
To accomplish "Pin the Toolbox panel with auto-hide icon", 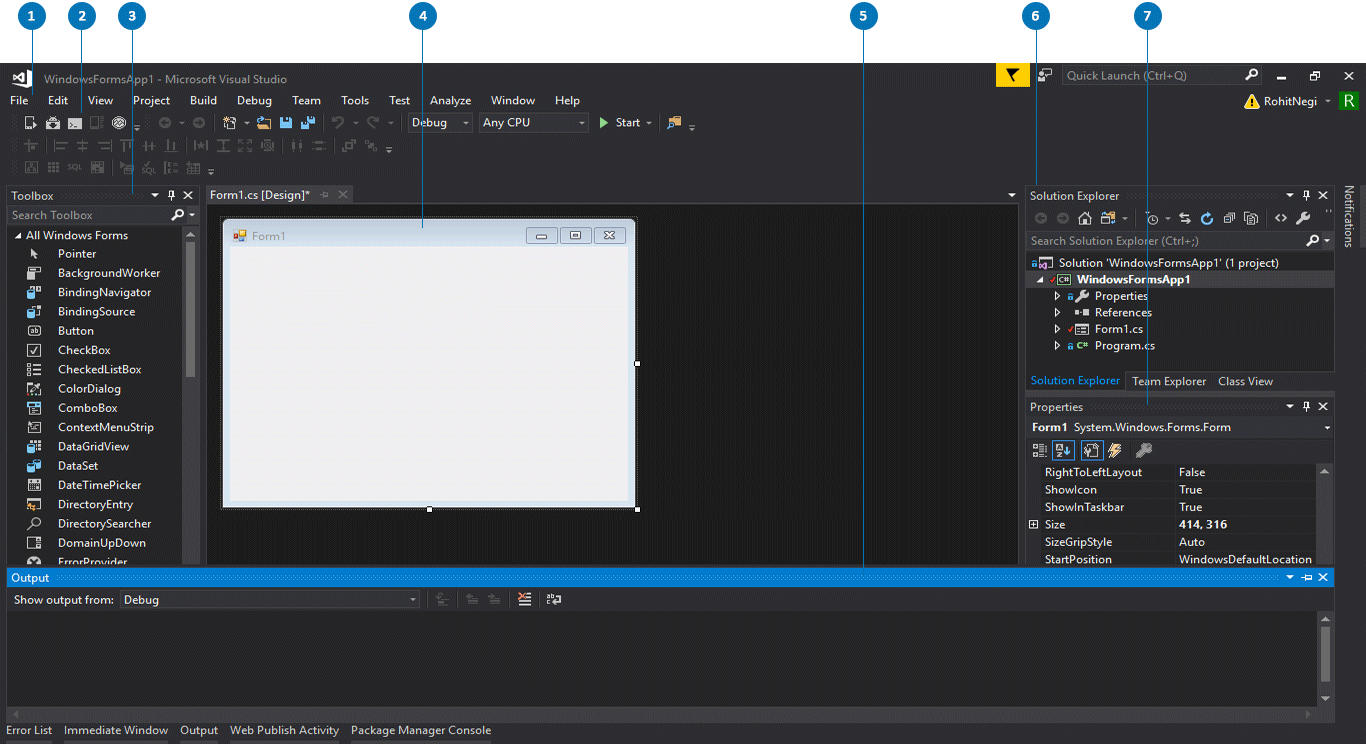I will pyautogui.click(x=171, y=196).
